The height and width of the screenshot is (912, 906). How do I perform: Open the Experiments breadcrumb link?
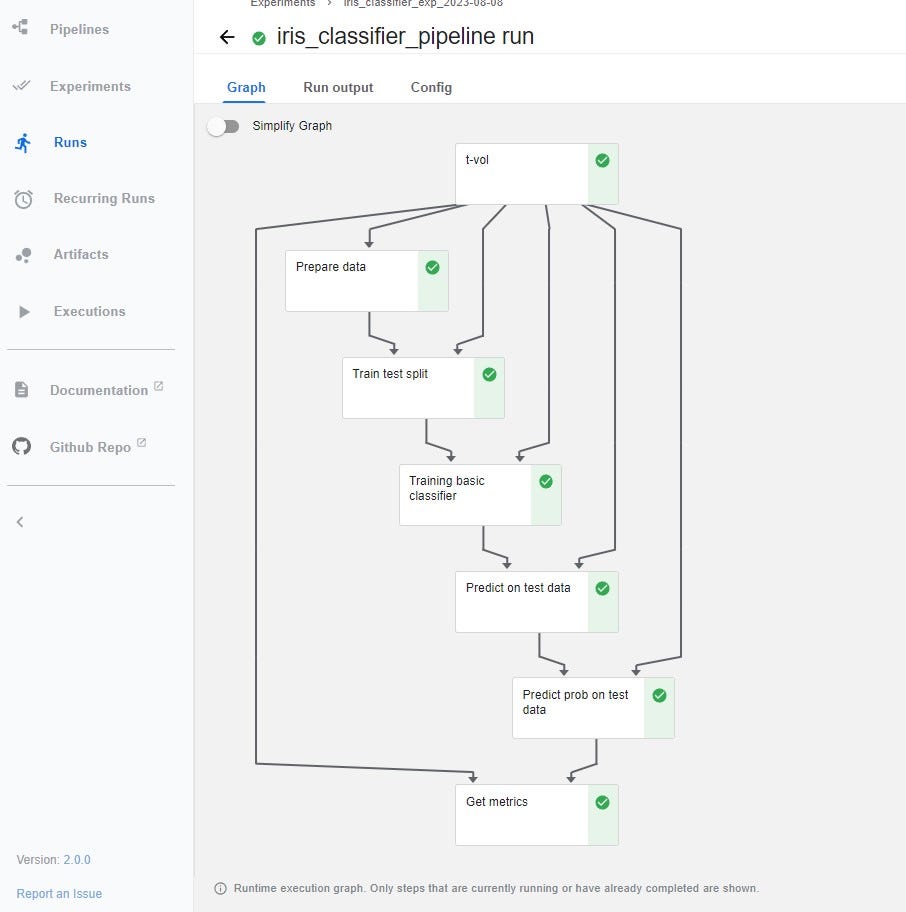coord(283,4)
